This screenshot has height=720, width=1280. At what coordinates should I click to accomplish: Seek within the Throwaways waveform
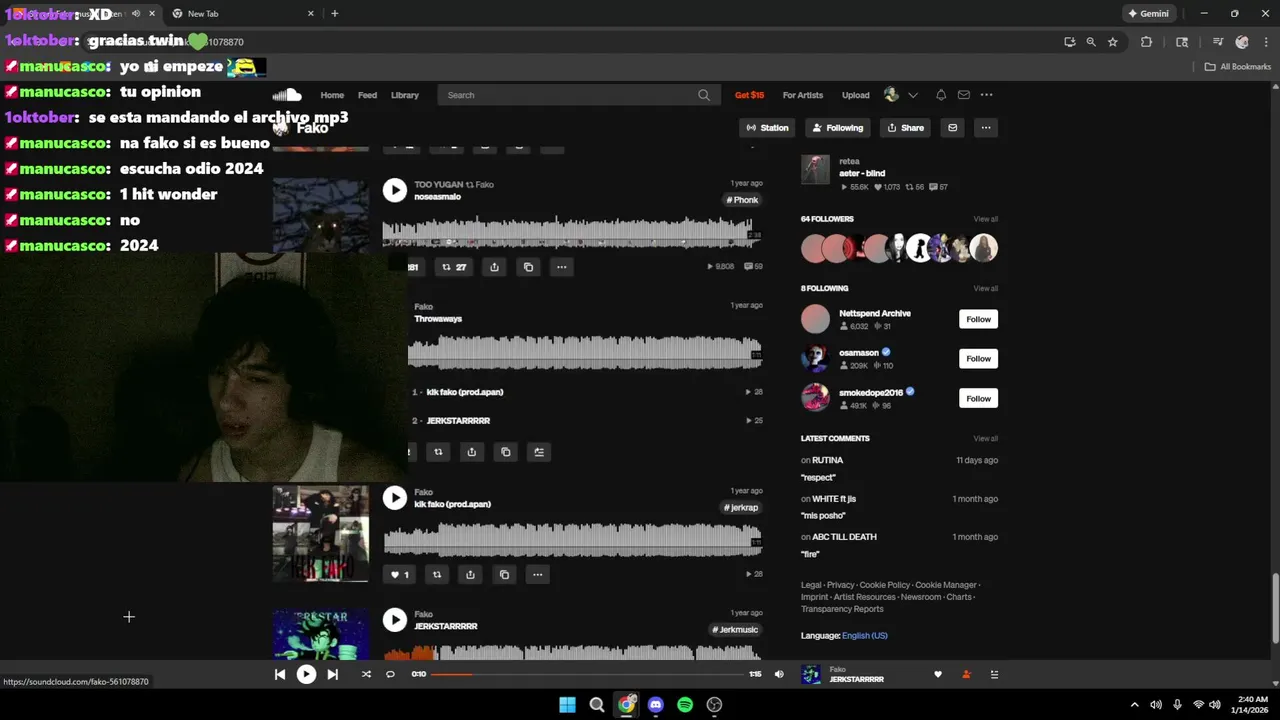tap(585, 353)
